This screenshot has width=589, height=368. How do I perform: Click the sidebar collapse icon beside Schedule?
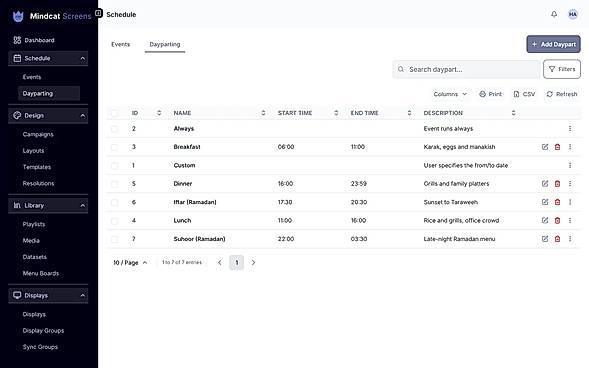[x=98, y=14]
